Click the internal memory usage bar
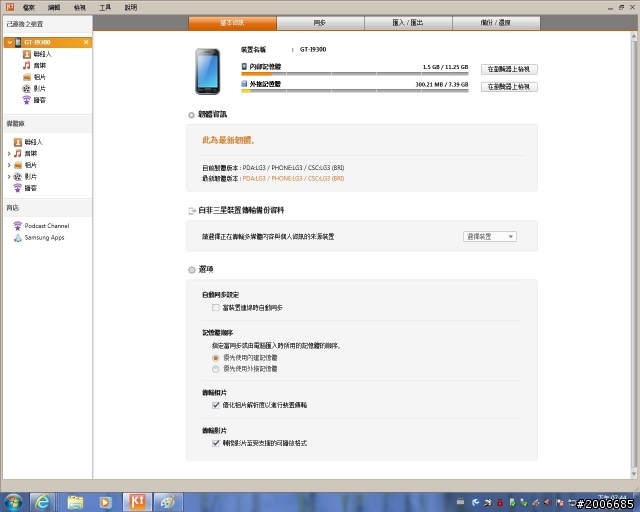This screenshot has height=512, width=640. pos(355,74)
